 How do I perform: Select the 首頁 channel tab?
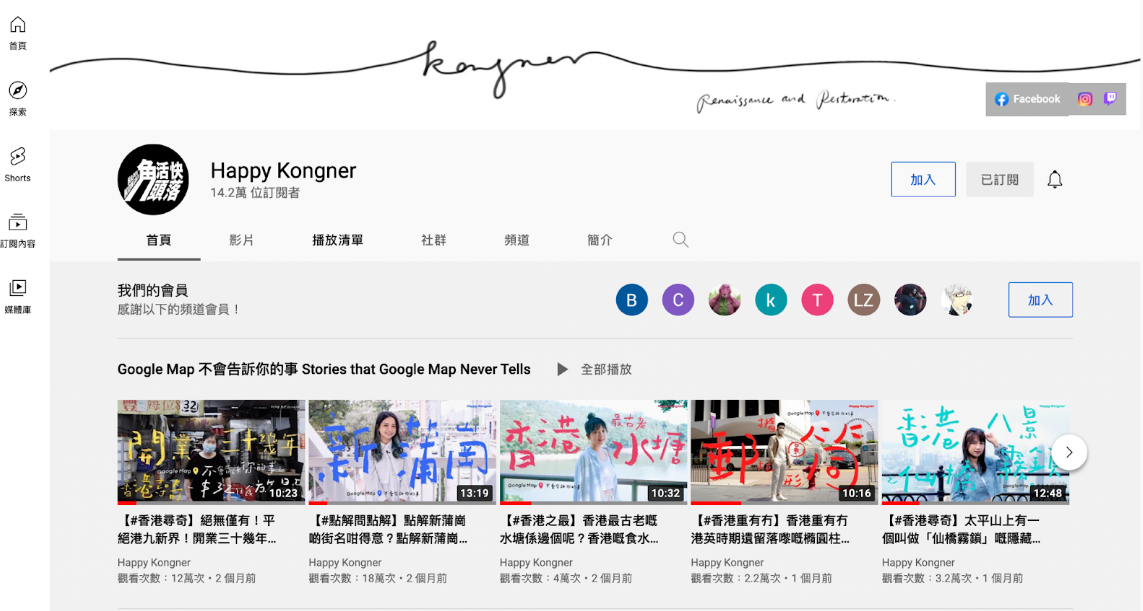(159, 240)
